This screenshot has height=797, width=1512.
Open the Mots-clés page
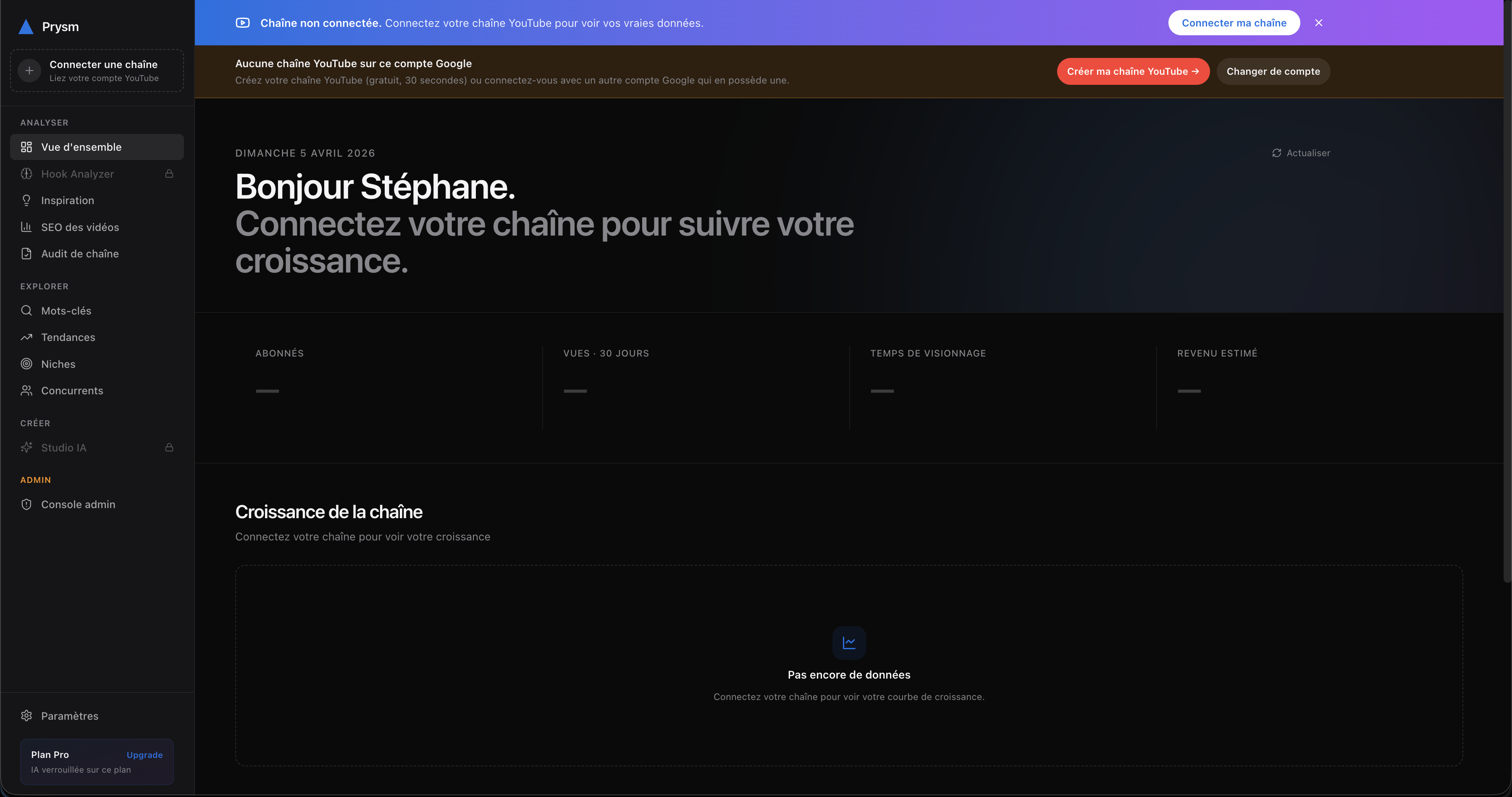click(66, 311)
